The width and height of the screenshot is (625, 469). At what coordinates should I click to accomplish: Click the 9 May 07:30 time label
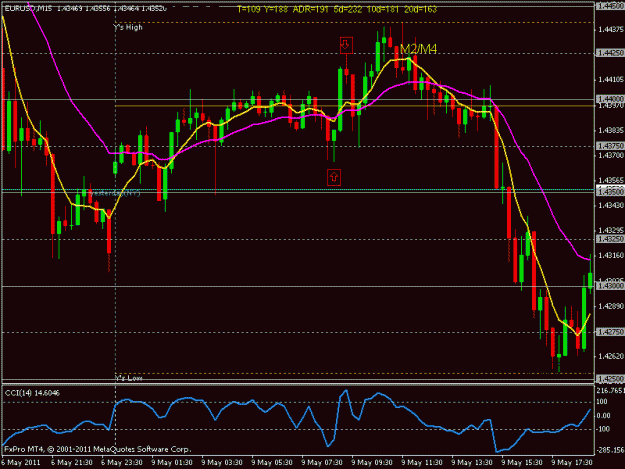tap(322, 463)
